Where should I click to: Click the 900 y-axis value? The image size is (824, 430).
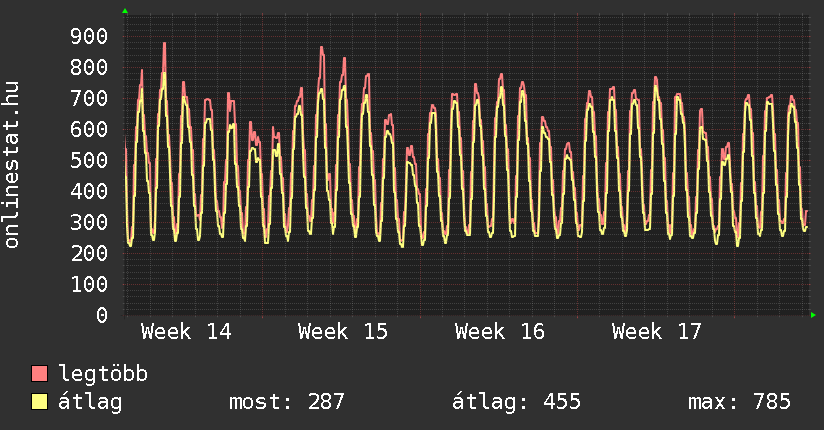pos(89,37)
